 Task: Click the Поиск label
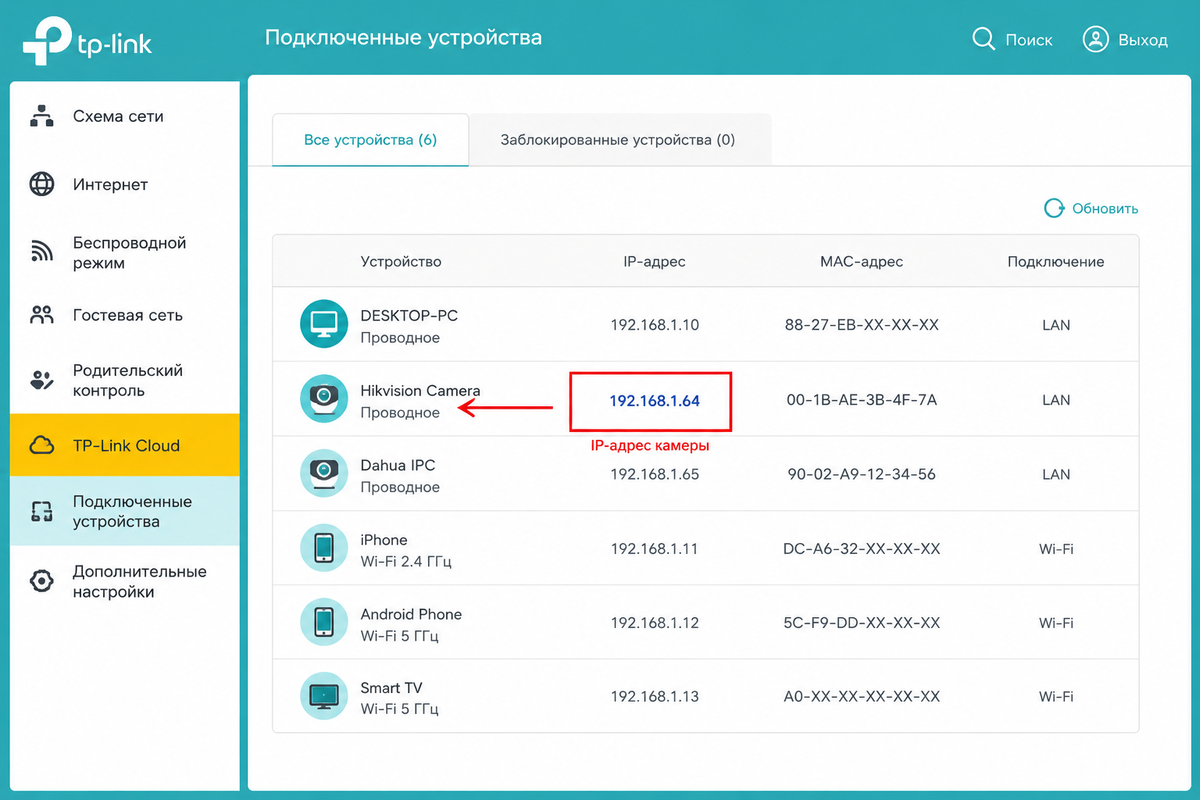pyautogui.click(x=1029, y=40)
